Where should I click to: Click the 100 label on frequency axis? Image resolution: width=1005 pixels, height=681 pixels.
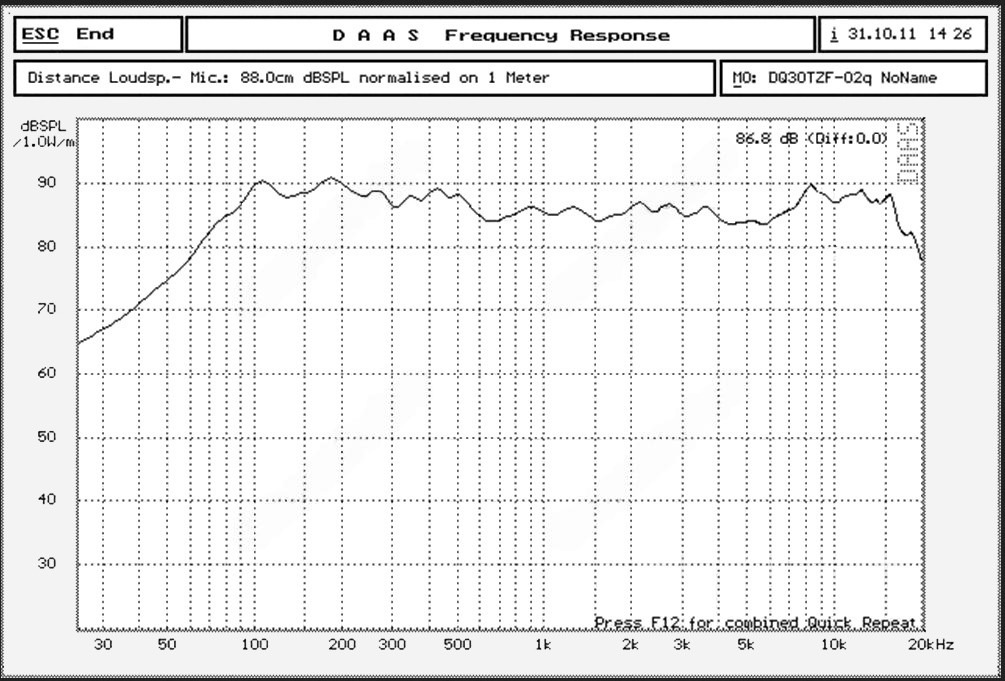255,645
